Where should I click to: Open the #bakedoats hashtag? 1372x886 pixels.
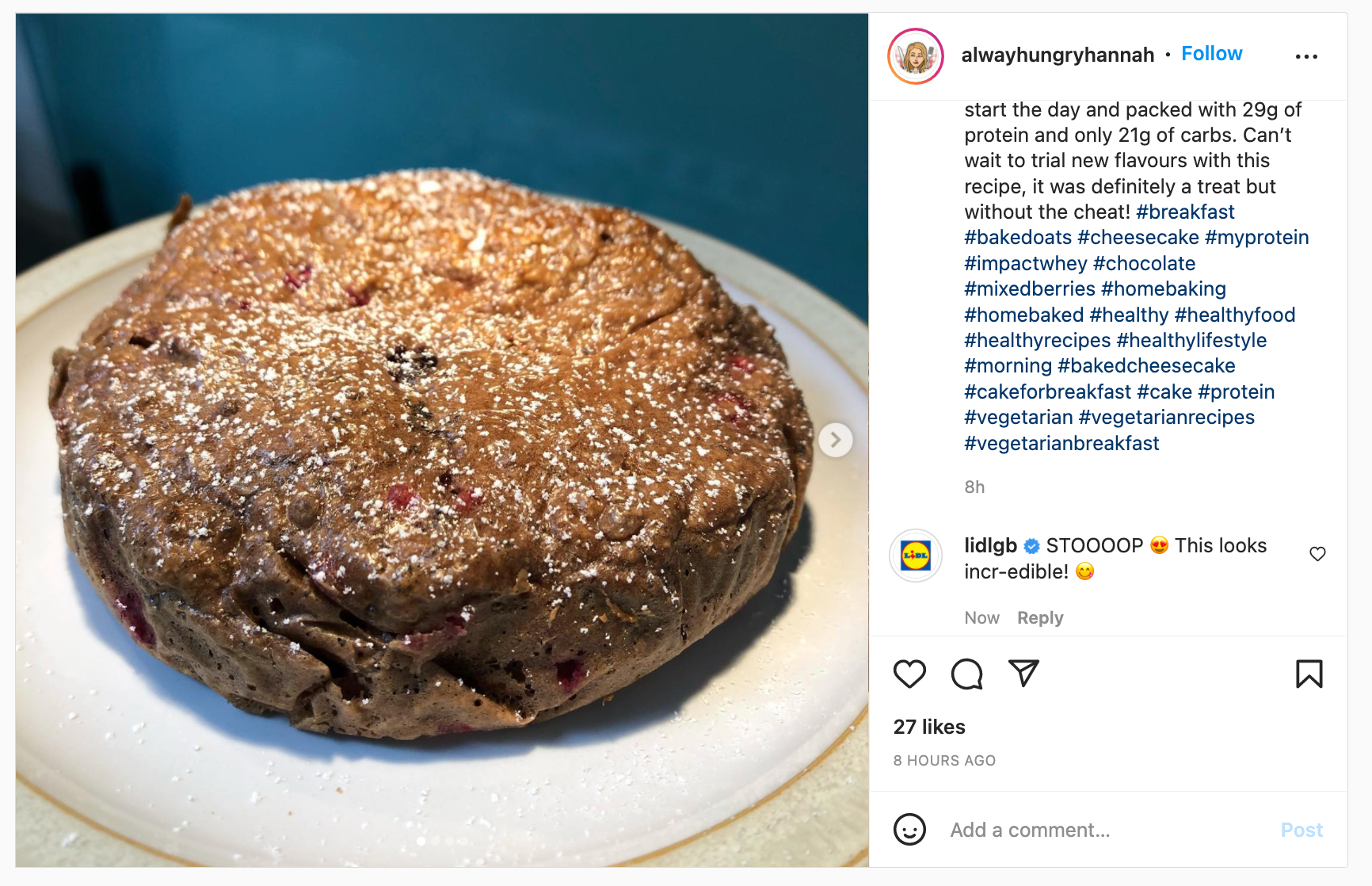coord(1017,238)
